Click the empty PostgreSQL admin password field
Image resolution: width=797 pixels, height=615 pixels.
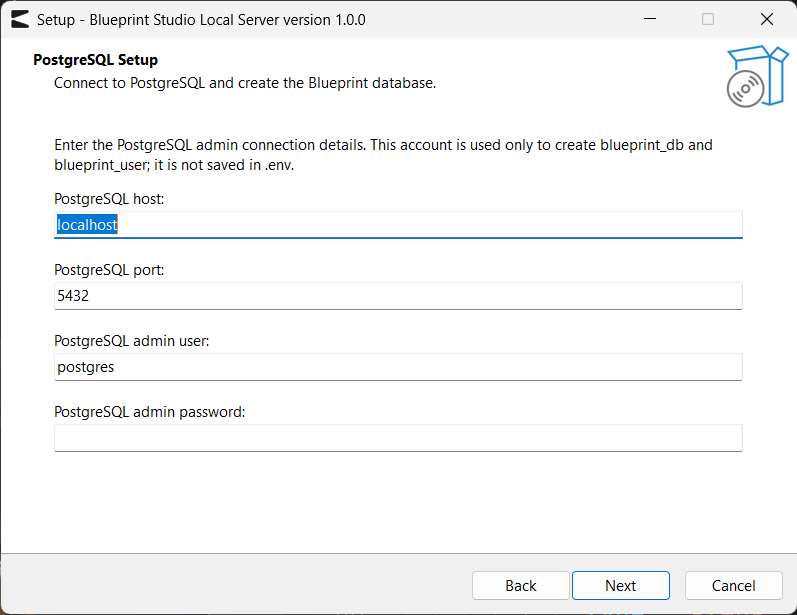click(398, 438)
